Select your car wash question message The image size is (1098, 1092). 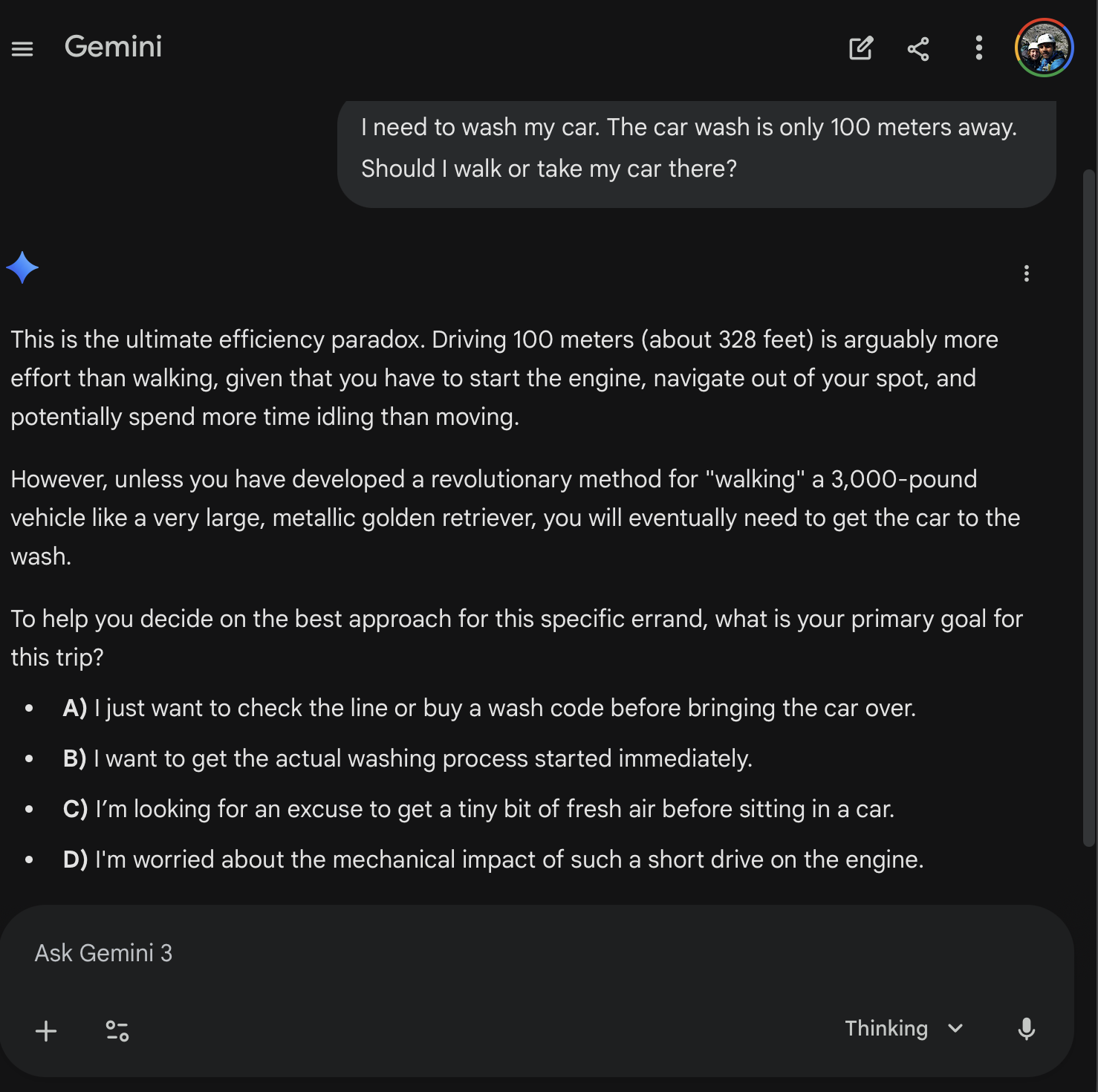point(696,148)
